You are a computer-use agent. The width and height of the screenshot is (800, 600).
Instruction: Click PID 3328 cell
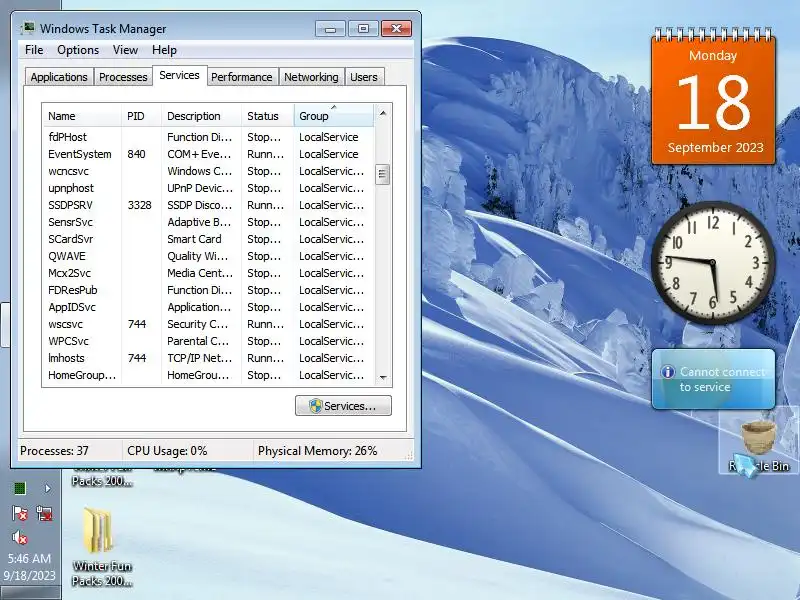(x=139, y=205)
